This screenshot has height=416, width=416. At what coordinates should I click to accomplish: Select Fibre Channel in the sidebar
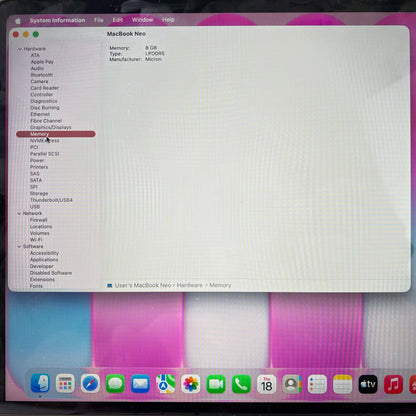pos(46,121)
